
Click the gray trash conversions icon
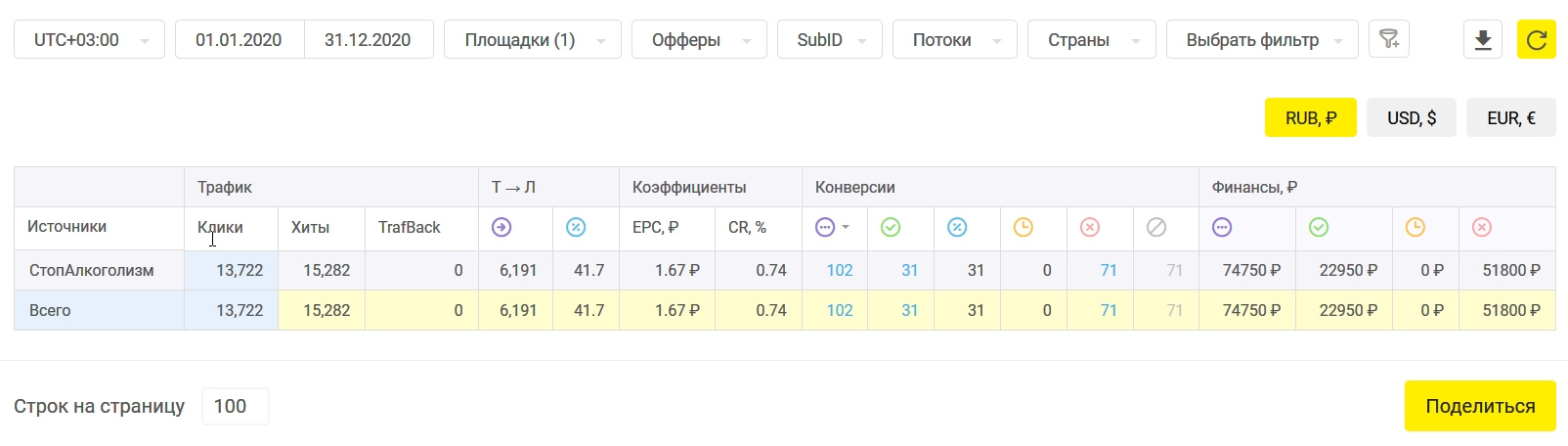[x=1156, y=228]
